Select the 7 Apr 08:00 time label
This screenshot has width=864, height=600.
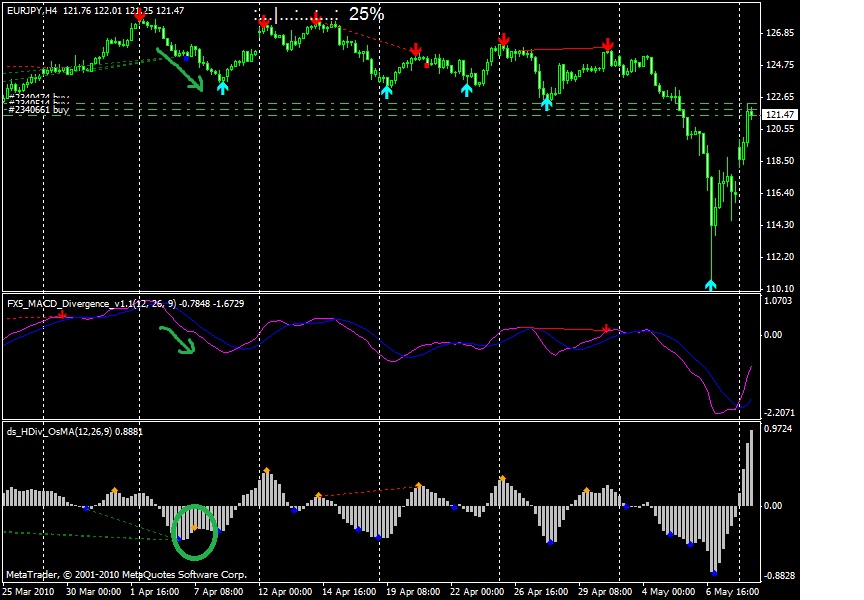219,592
